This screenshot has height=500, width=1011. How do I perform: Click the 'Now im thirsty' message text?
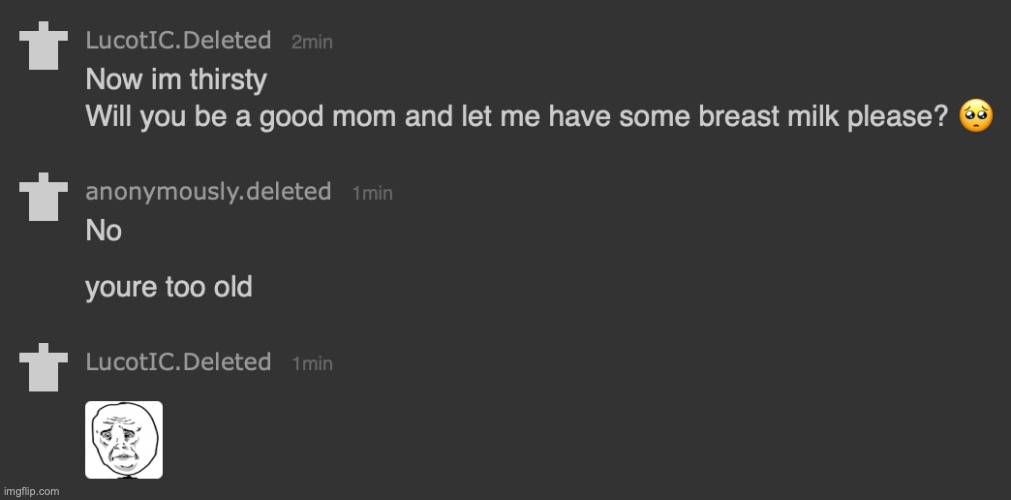[176, 80]
